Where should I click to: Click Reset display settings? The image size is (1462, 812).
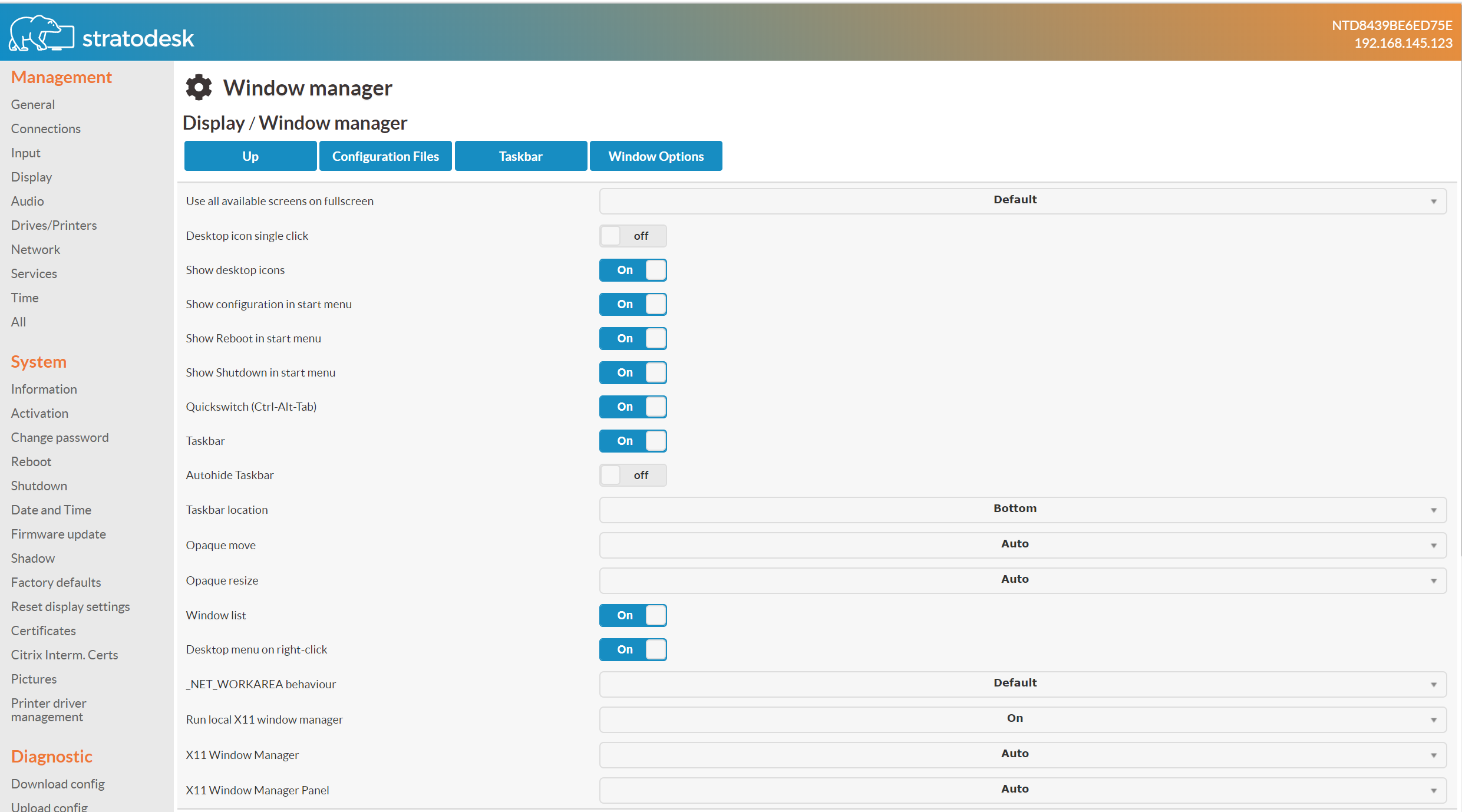[71, 606]
